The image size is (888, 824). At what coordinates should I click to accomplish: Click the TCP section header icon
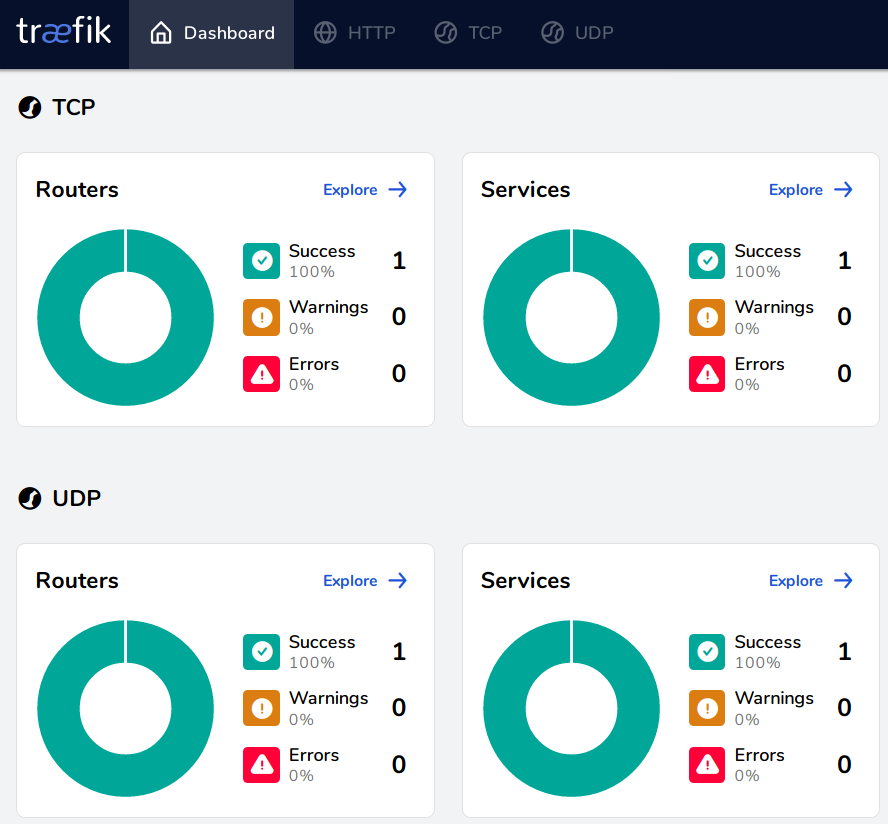click(30, 107)
